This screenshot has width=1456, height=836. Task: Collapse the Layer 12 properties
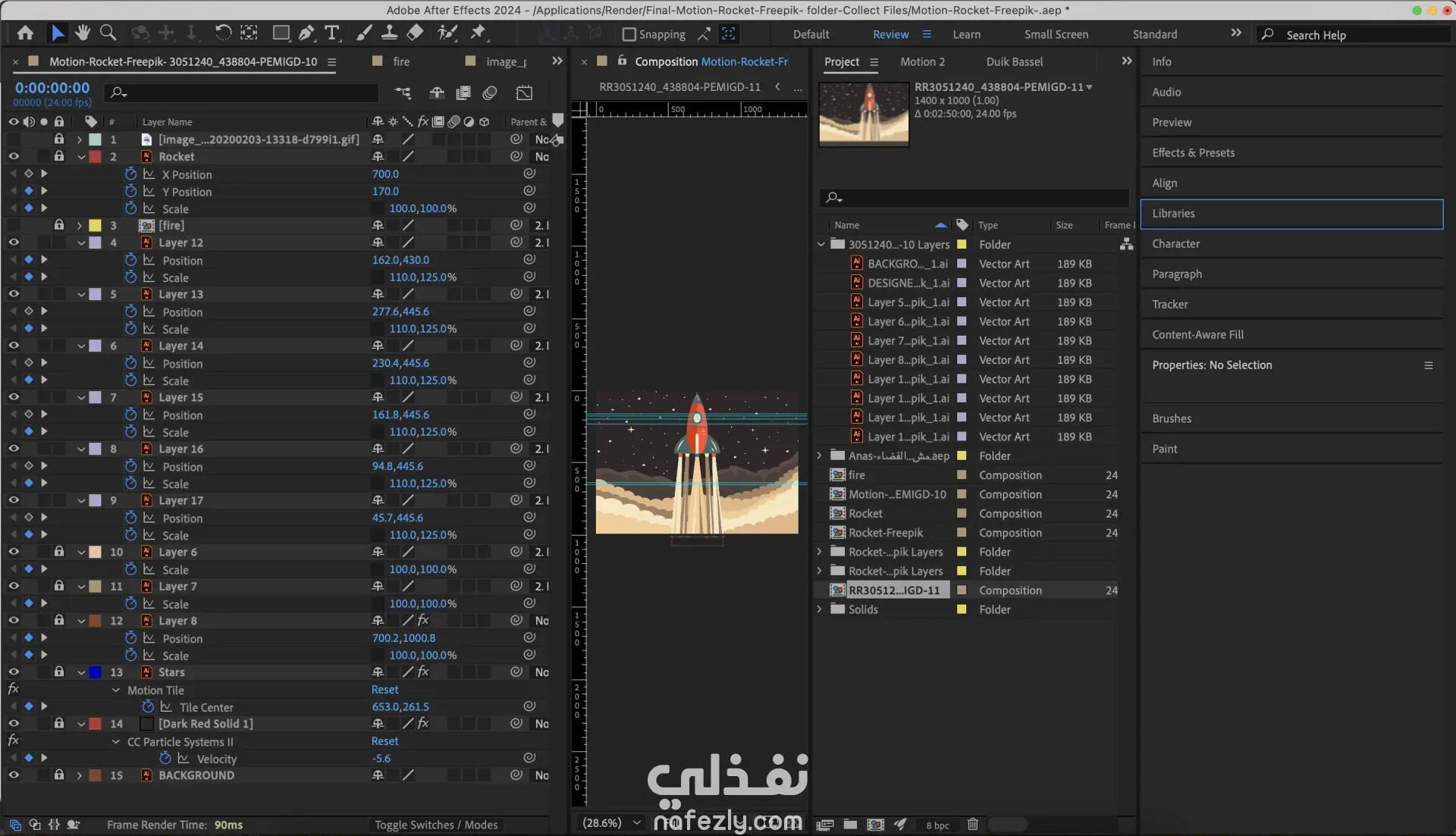point(80,243)
